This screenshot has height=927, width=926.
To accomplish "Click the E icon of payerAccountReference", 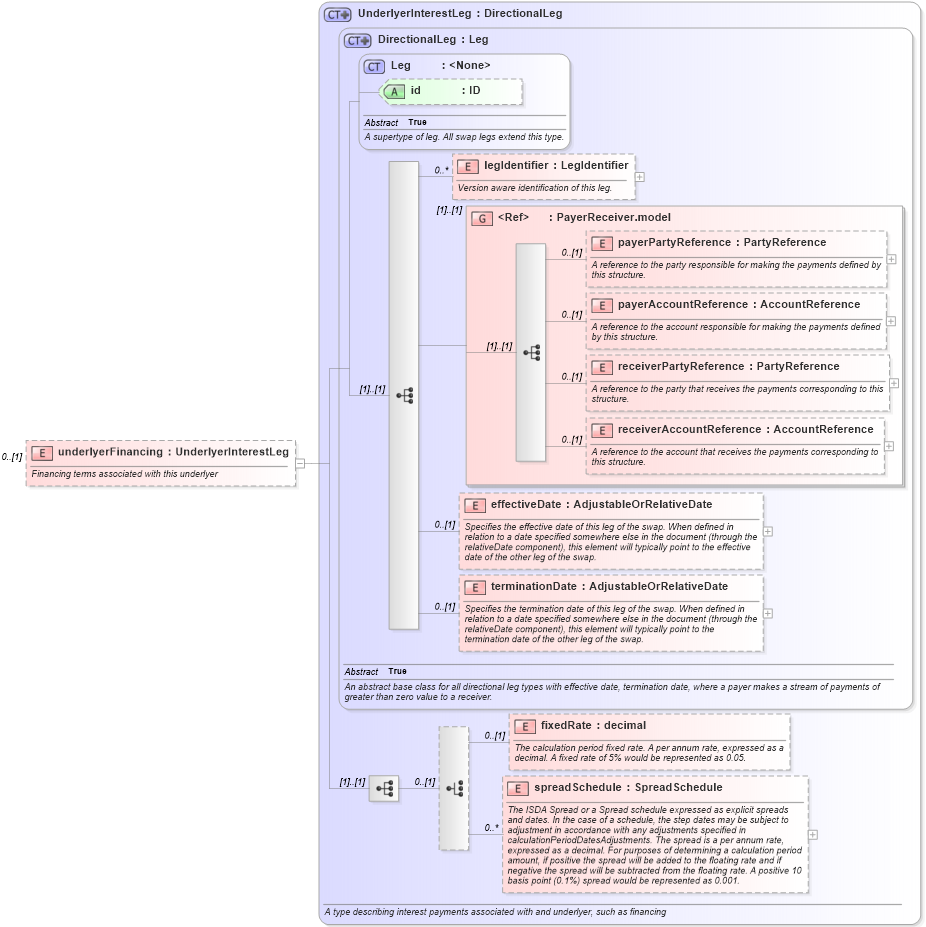I will click(x=602, y=306).
